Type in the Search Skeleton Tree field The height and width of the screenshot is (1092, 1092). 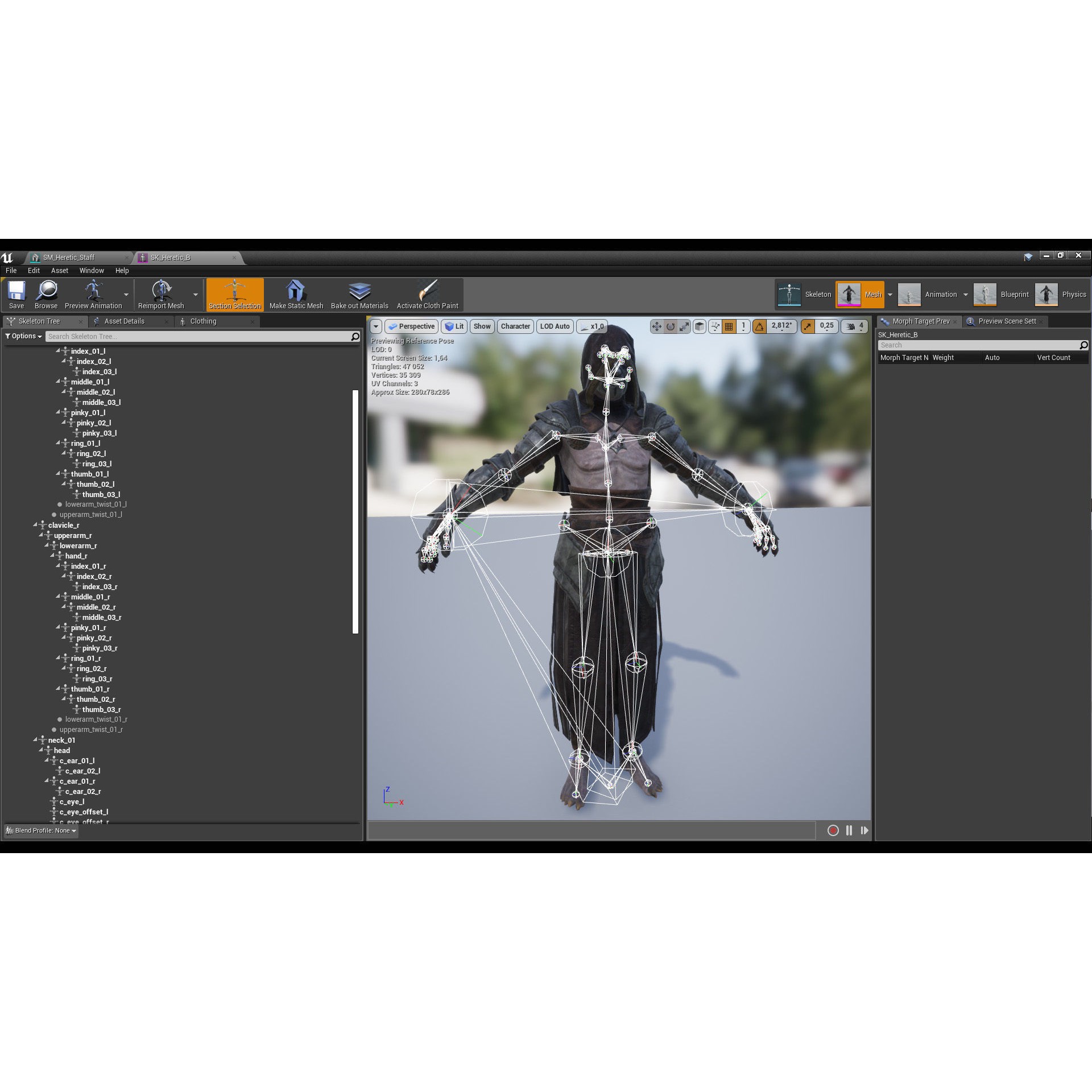pyautogui.click(x=199, y=336)
